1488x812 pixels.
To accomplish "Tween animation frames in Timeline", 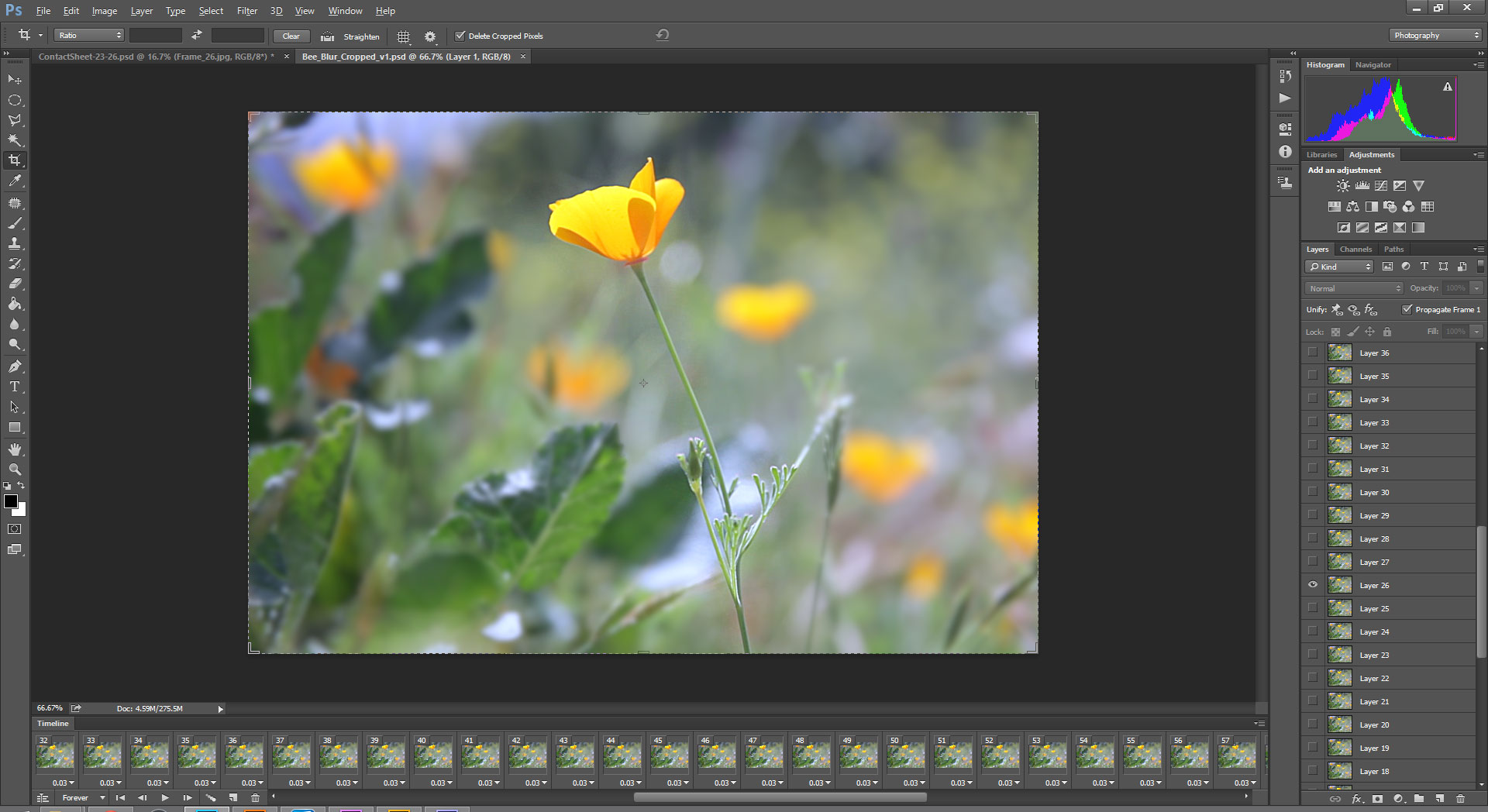I will [210, 797].
